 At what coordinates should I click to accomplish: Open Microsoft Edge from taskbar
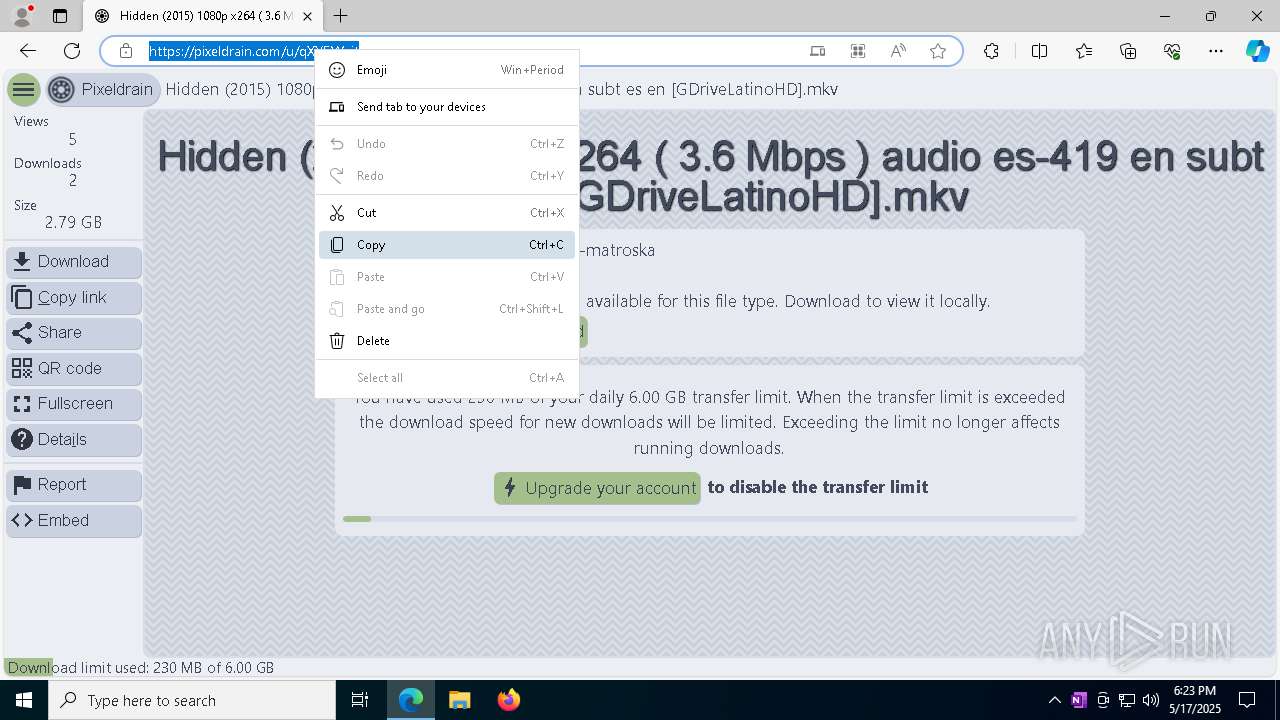point(411,700)
